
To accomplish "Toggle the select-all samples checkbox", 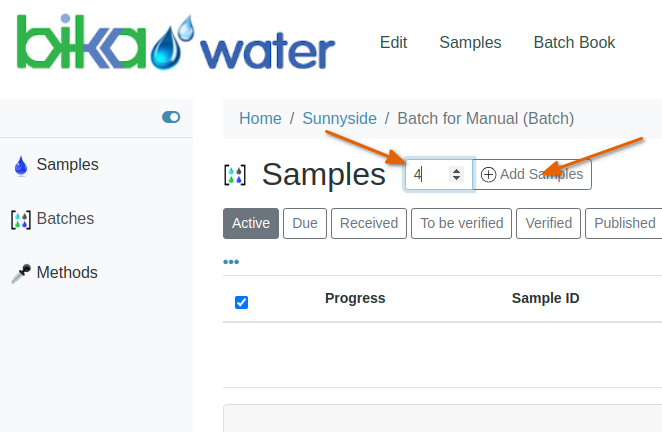I will (x=241, y=302).
